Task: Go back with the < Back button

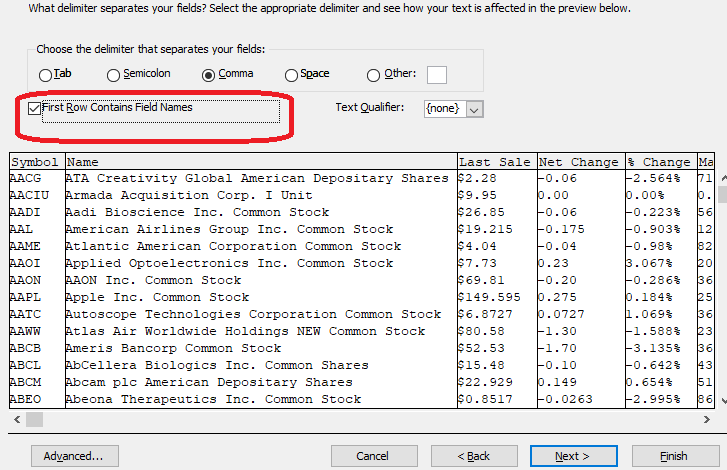Action: [474, 456]
